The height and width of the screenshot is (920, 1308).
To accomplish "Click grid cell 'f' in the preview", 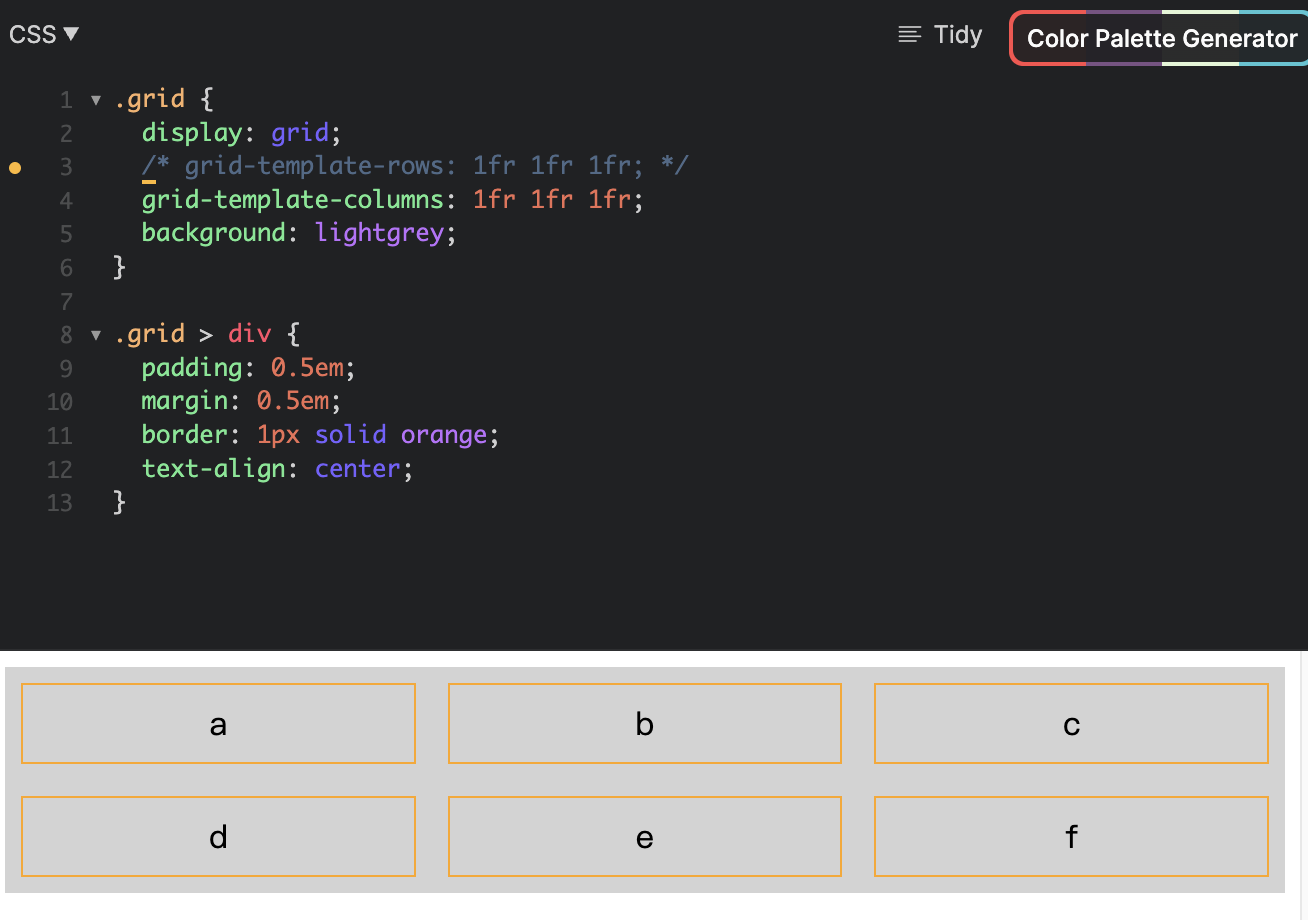I will pyautogui.click(x=1071, y=836).
